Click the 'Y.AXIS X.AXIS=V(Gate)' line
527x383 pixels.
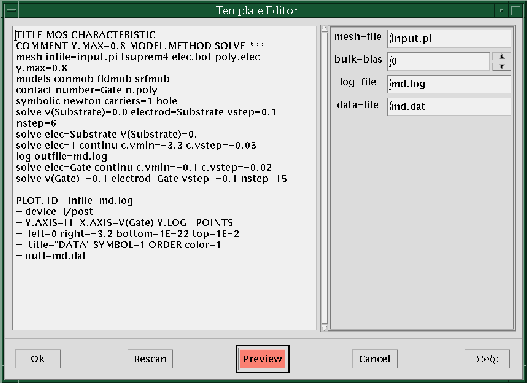(x=124, y=223)
